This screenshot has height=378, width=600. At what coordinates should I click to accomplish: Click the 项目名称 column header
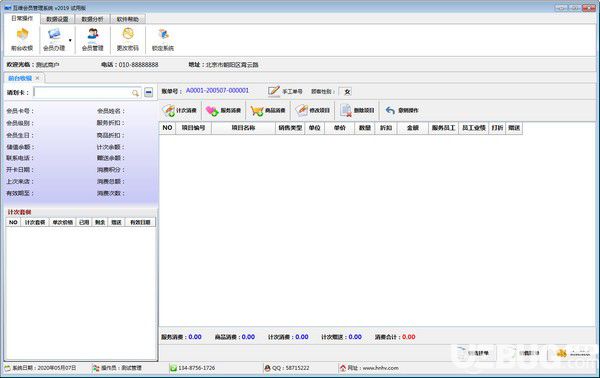click(243, 128)
